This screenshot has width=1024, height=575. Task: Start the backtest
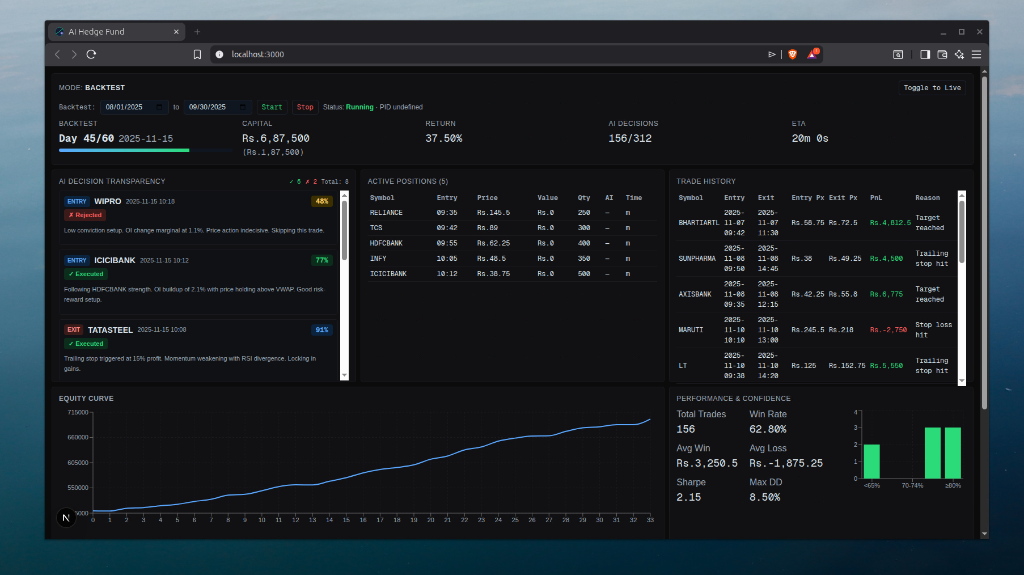pyautogui.click(x=272, y=107)
